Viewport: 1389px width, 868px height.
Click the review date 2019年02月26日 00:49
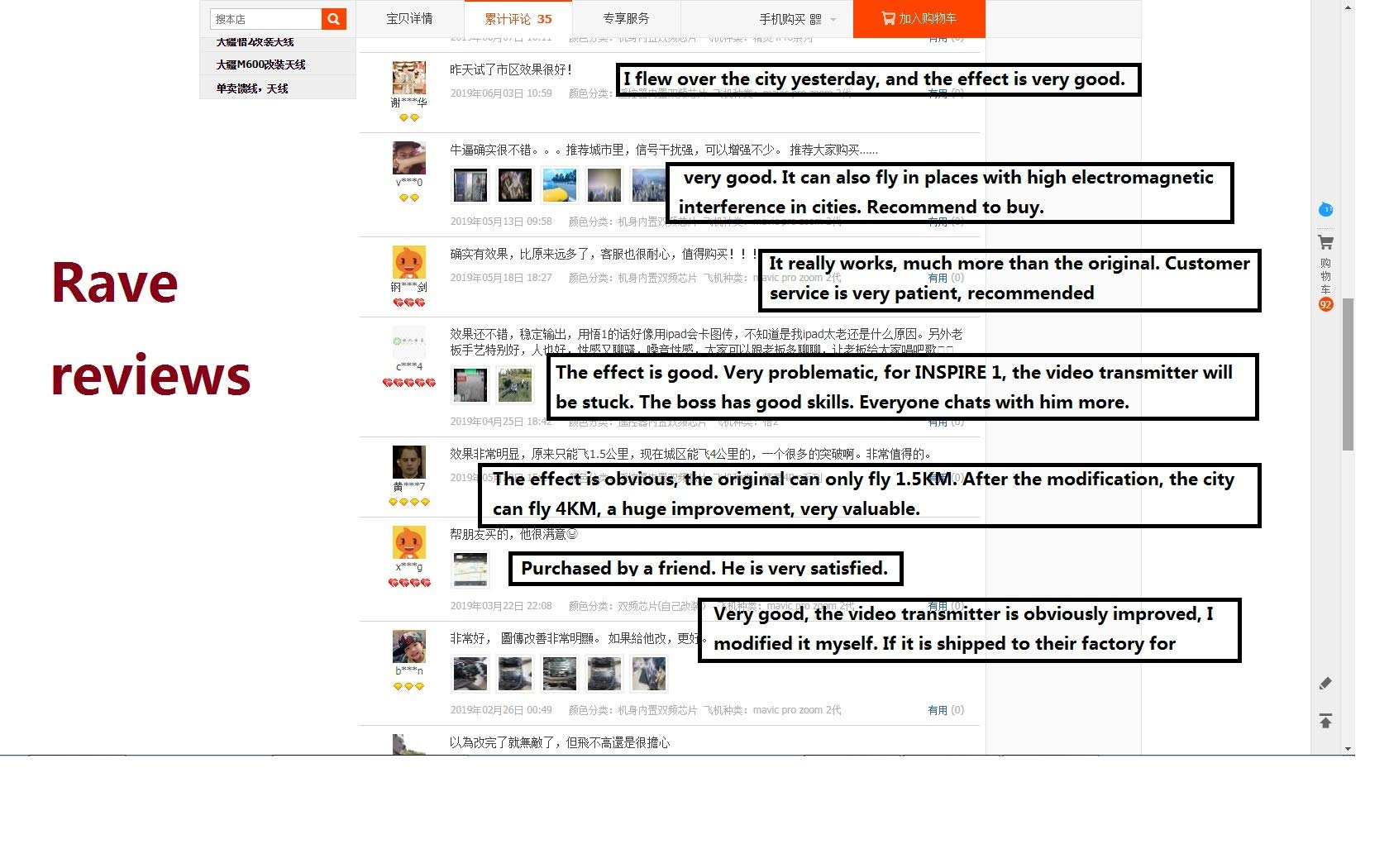(x=501, y=710)
